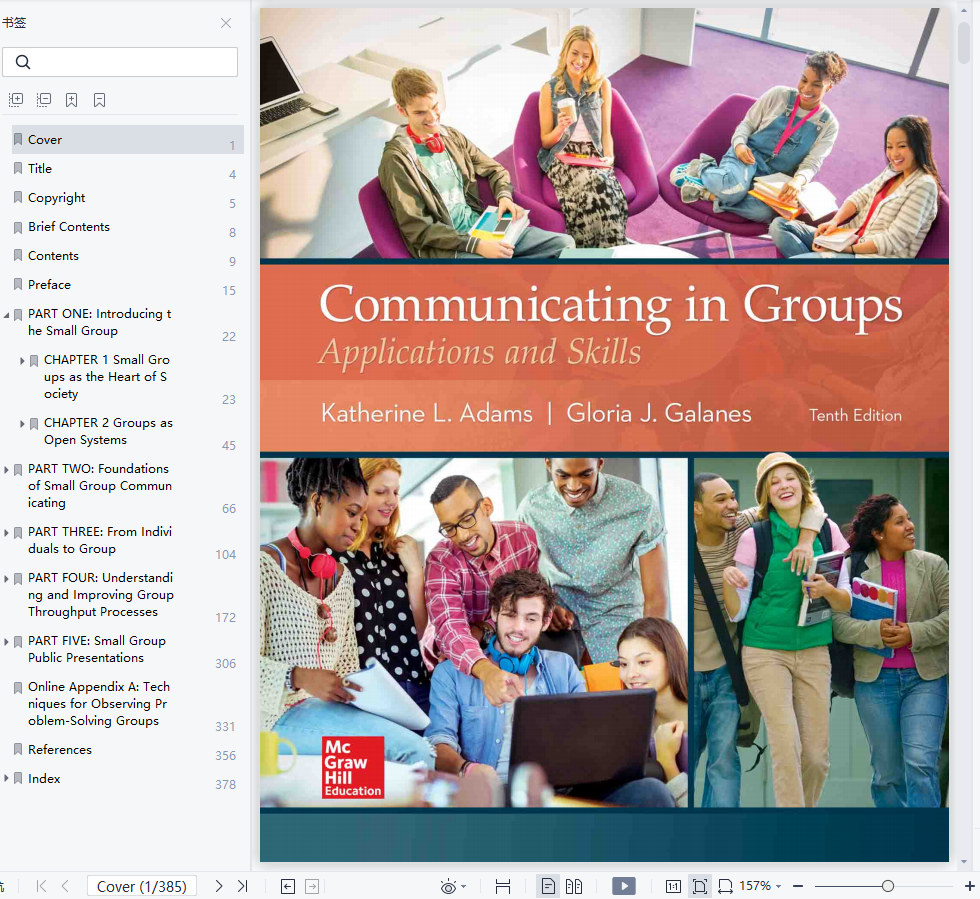Click page number 331 in bookmarks list
The width and height of the screenshot is (980, 899).
pos(225,726)
